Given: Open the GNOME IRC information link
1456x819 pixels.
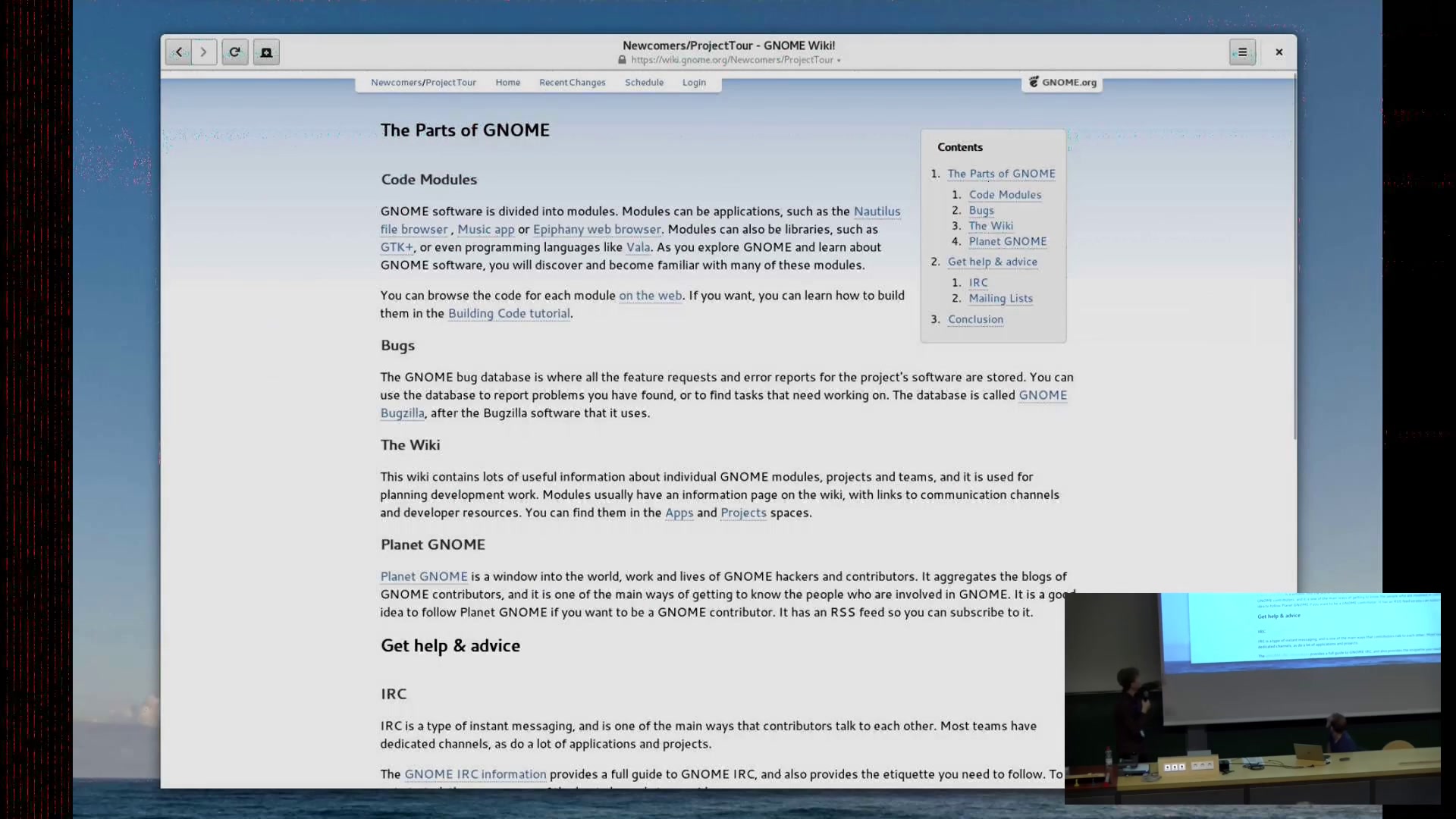Looking at the screenshot, I should click(475, 774).
